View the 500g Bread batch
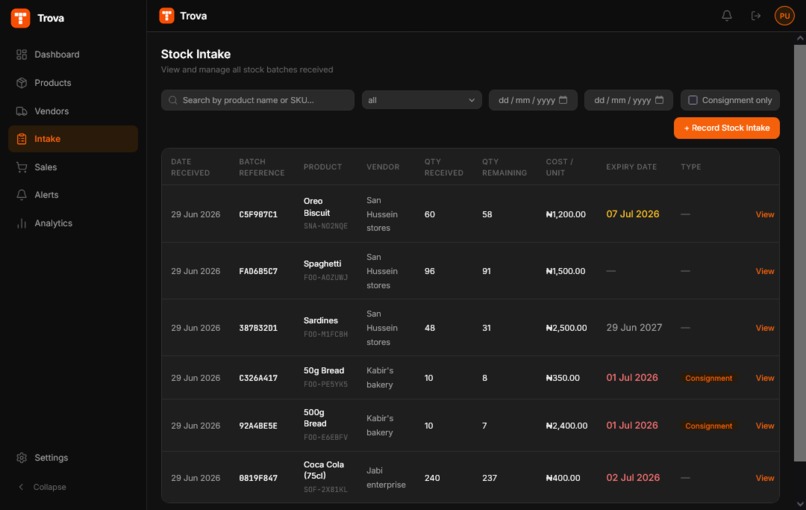Screen dimensions: 806x510 [764, 426]
